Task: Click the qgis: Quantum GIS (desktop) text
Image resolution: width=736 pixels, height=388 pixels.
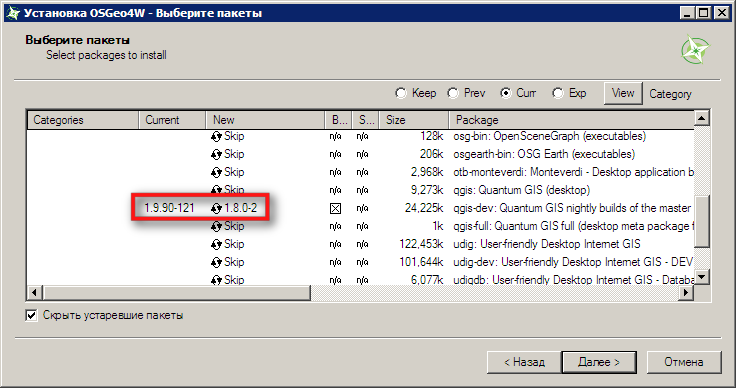Action: (521, 190)
